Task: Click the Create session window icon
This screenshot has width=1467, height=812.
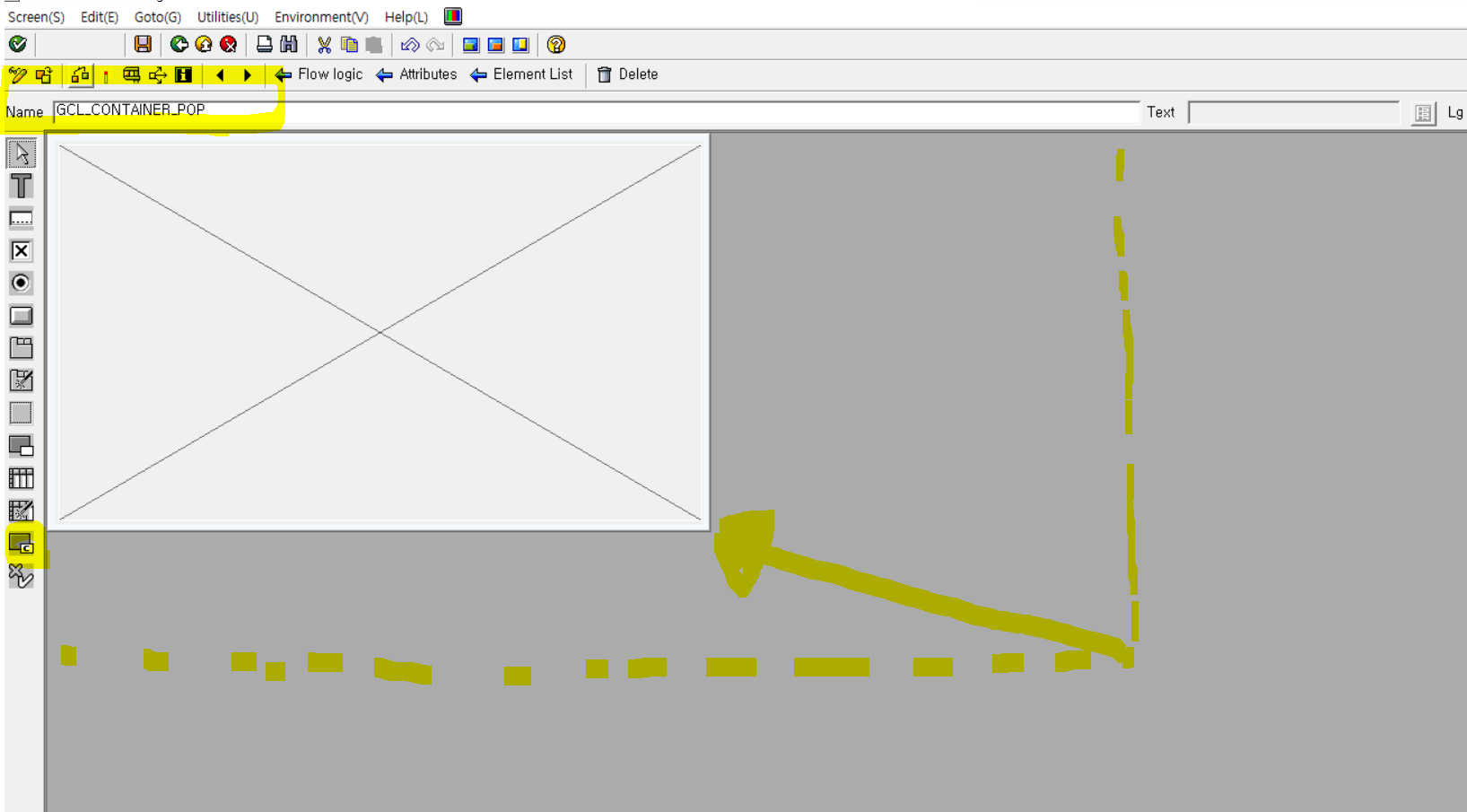Action: click(x=470, y=44)
